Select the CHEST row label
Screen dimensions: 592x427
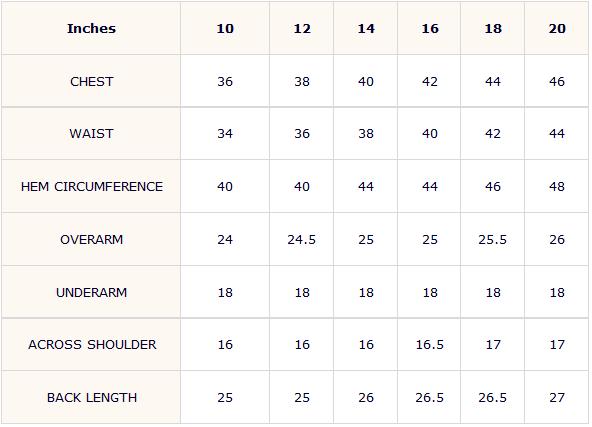click(x=91, y=82)
